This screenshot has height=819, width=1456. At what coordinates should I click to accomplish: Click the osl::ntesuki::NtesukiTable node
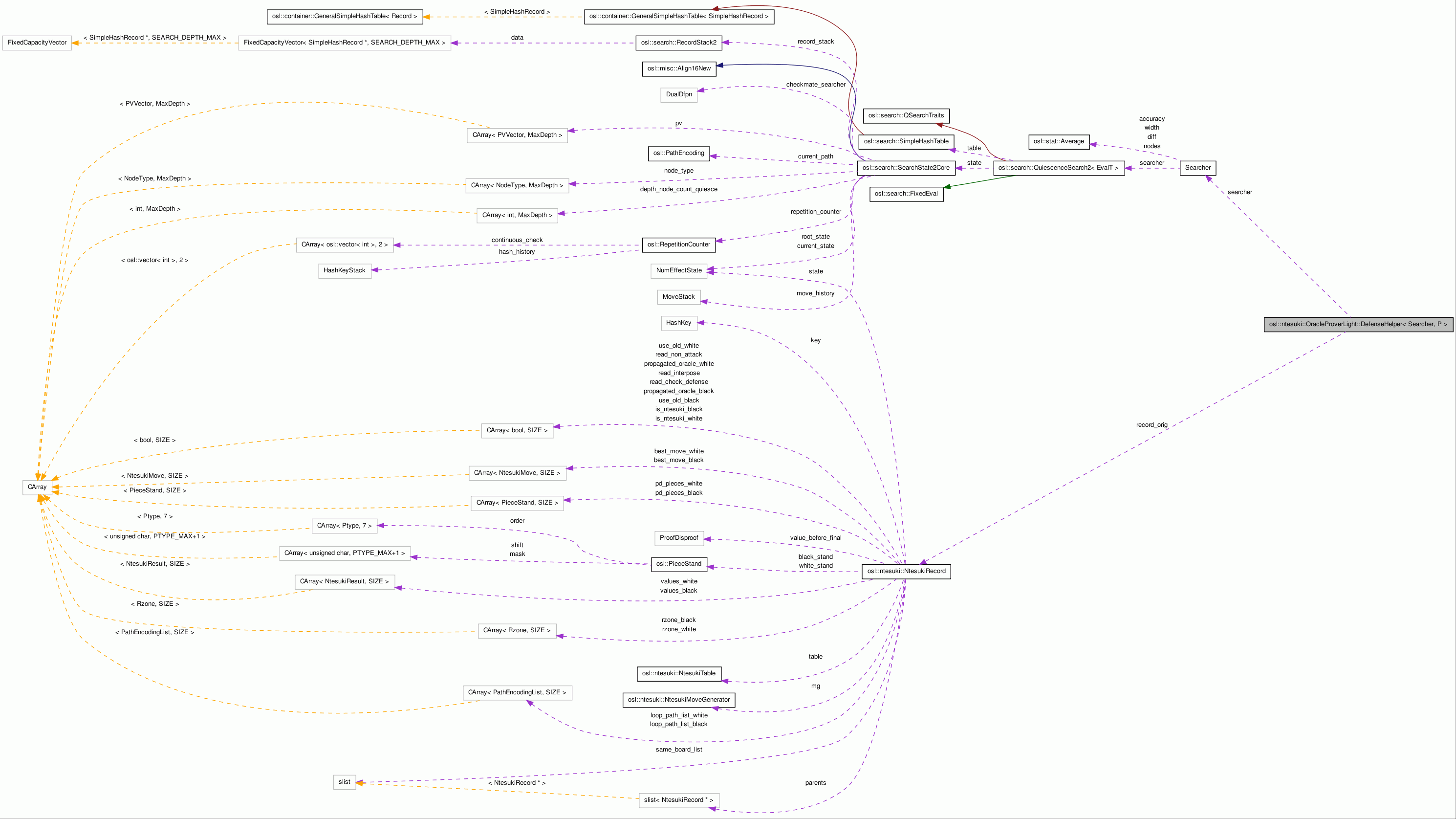(x=678, y=674)
